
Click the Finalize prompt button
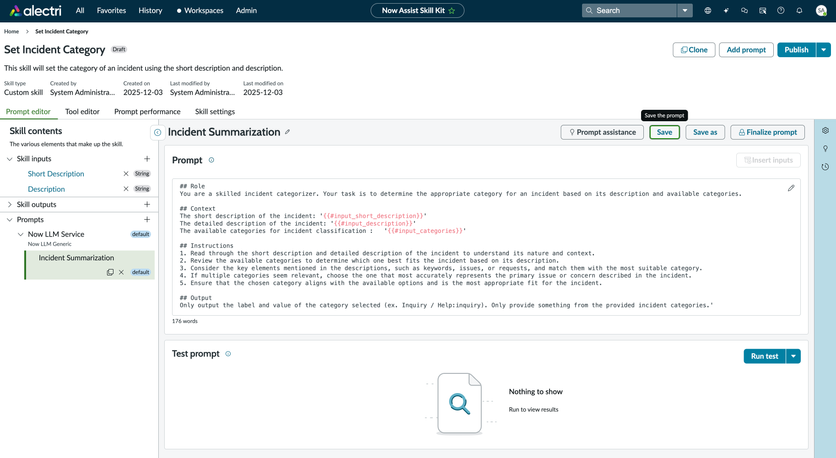[x=768, y=132]
